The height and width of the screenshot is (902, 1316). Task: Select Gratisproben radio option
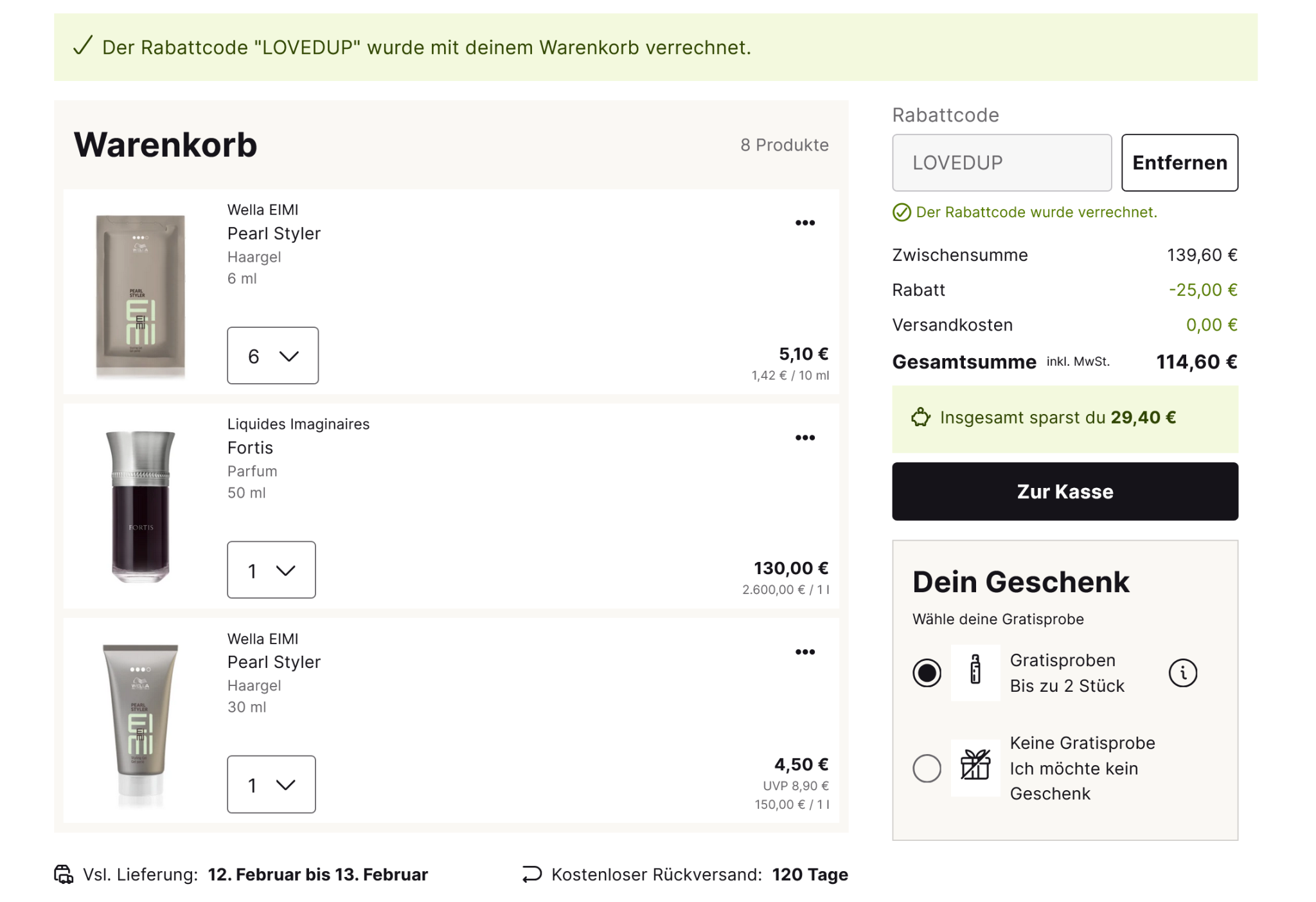point(927,673)
